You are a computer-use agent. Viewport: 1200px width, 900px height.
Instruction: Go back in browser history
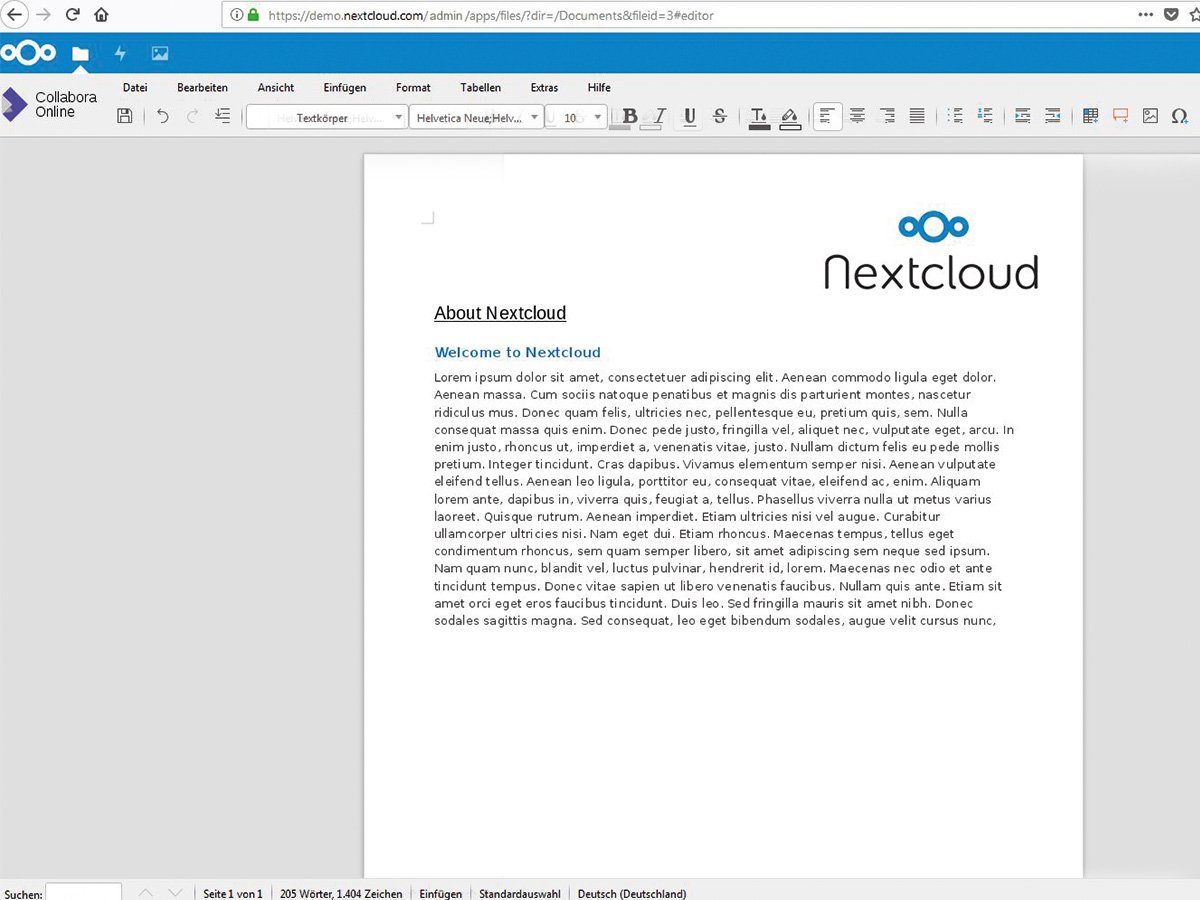tap(14, 15)
